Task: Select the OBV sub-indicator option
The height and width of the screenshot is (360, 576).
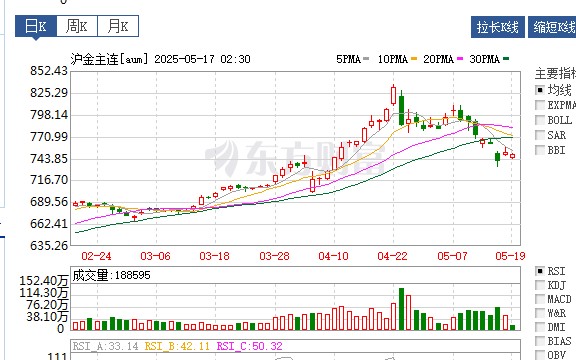Action: (x=540, y=354)
